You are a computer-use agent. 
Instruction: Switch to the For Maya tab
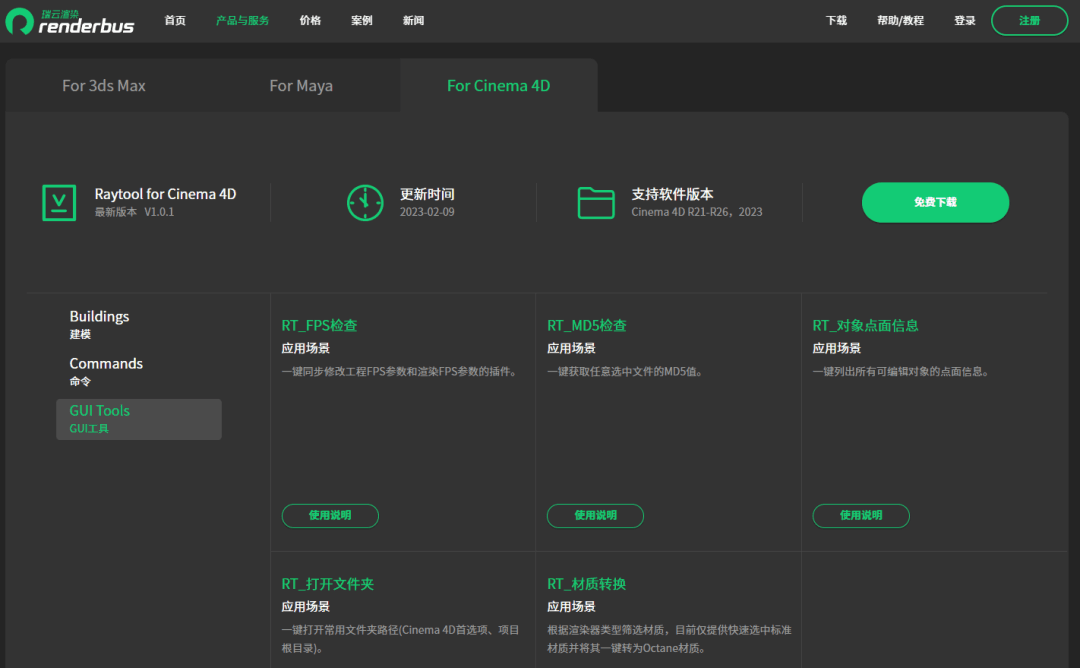(x=301, y=86)
